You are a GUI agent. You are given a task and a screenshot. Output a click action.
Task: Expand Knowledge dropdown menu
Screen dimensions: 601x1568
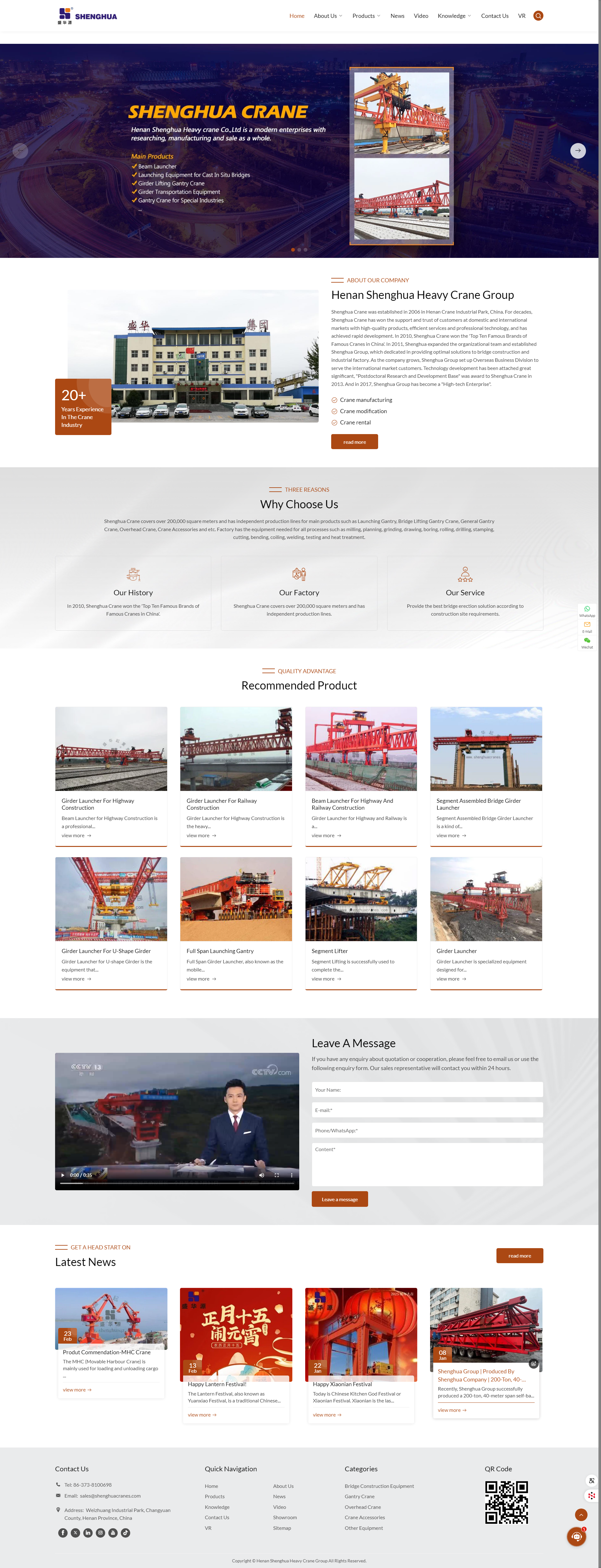pos(454,16)
